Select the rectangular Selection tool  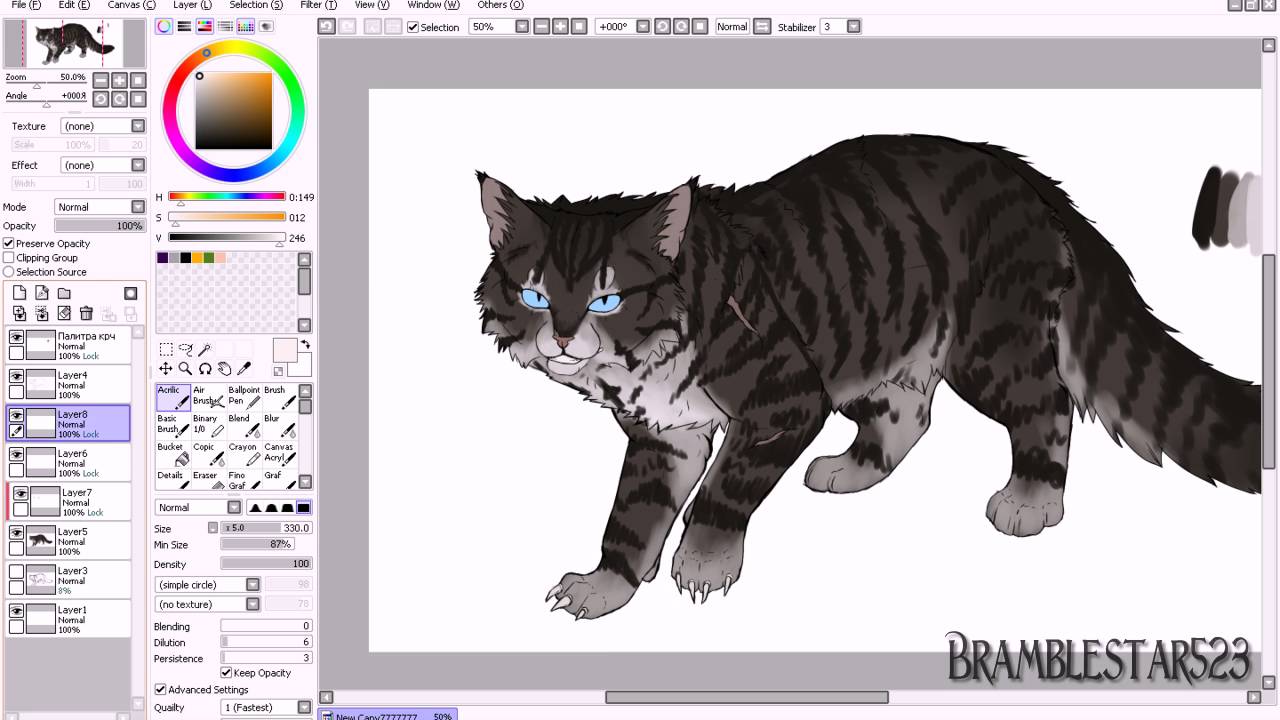click(166, 349)
